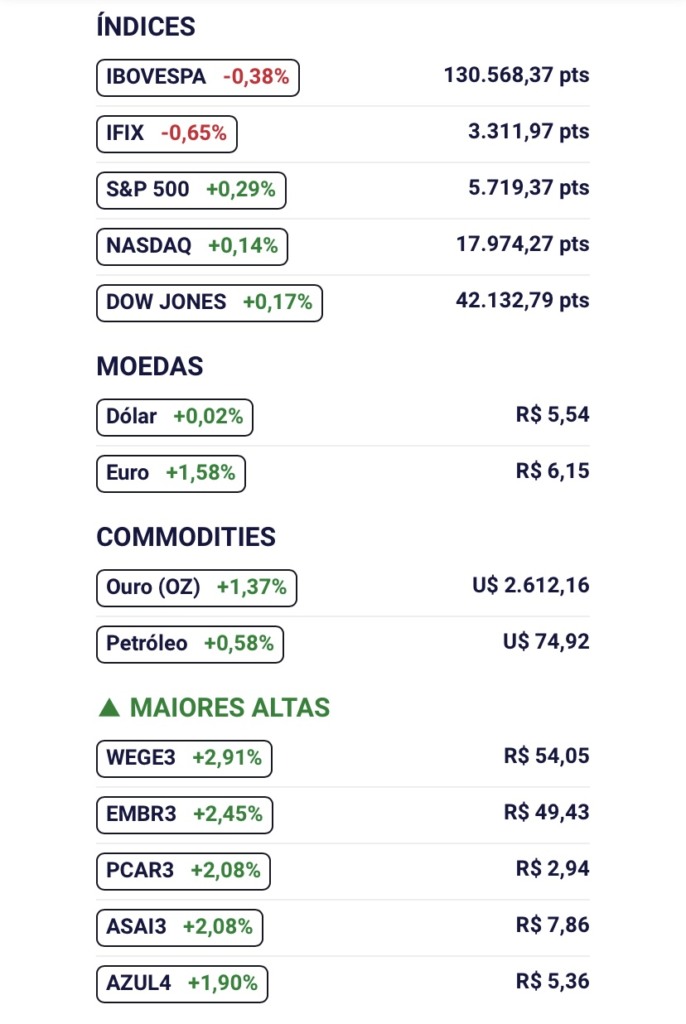Open the ASAI3 stock badge
The image size is (686, 1024).
pyautogui.click(x=179, y=927)
